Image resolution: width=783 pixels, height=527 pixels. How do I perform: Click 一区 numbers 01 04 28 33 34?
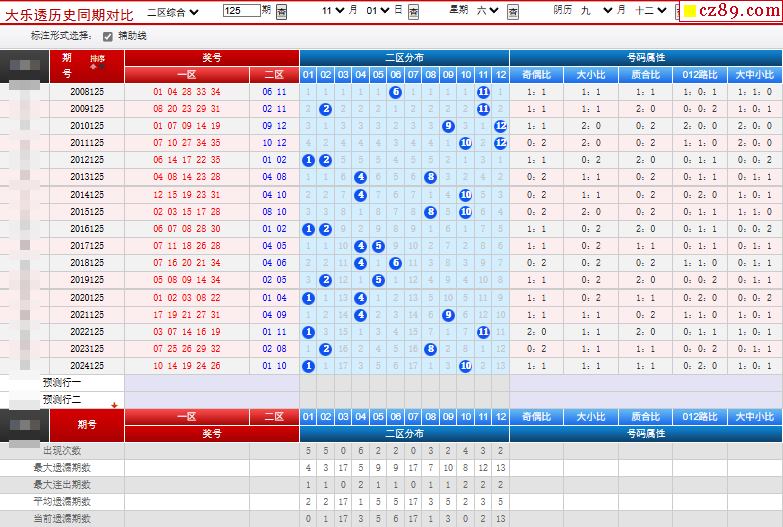[187, 92]
